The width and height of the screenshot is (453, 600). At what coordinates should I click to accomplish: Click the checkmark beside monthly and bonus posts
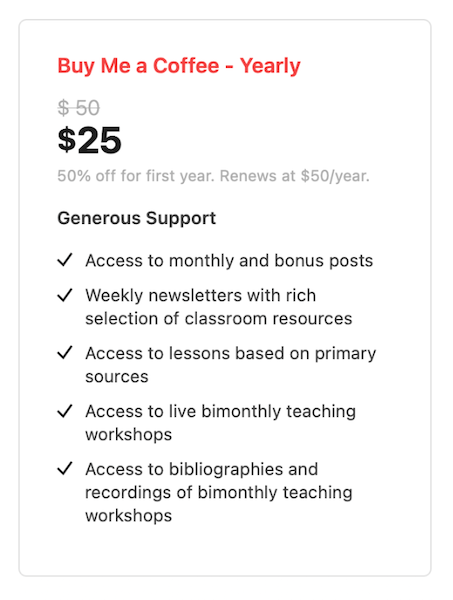click(65, 260)
